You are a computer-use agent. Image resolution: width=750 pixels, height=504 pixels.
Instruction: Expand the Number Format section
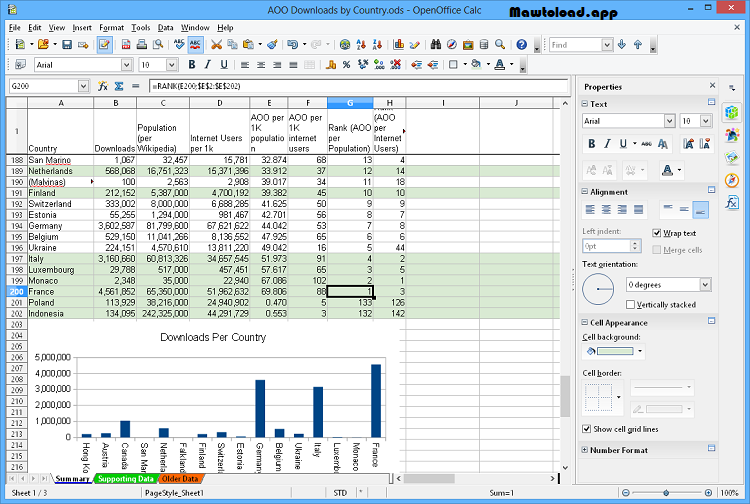[x=585, y=449]
